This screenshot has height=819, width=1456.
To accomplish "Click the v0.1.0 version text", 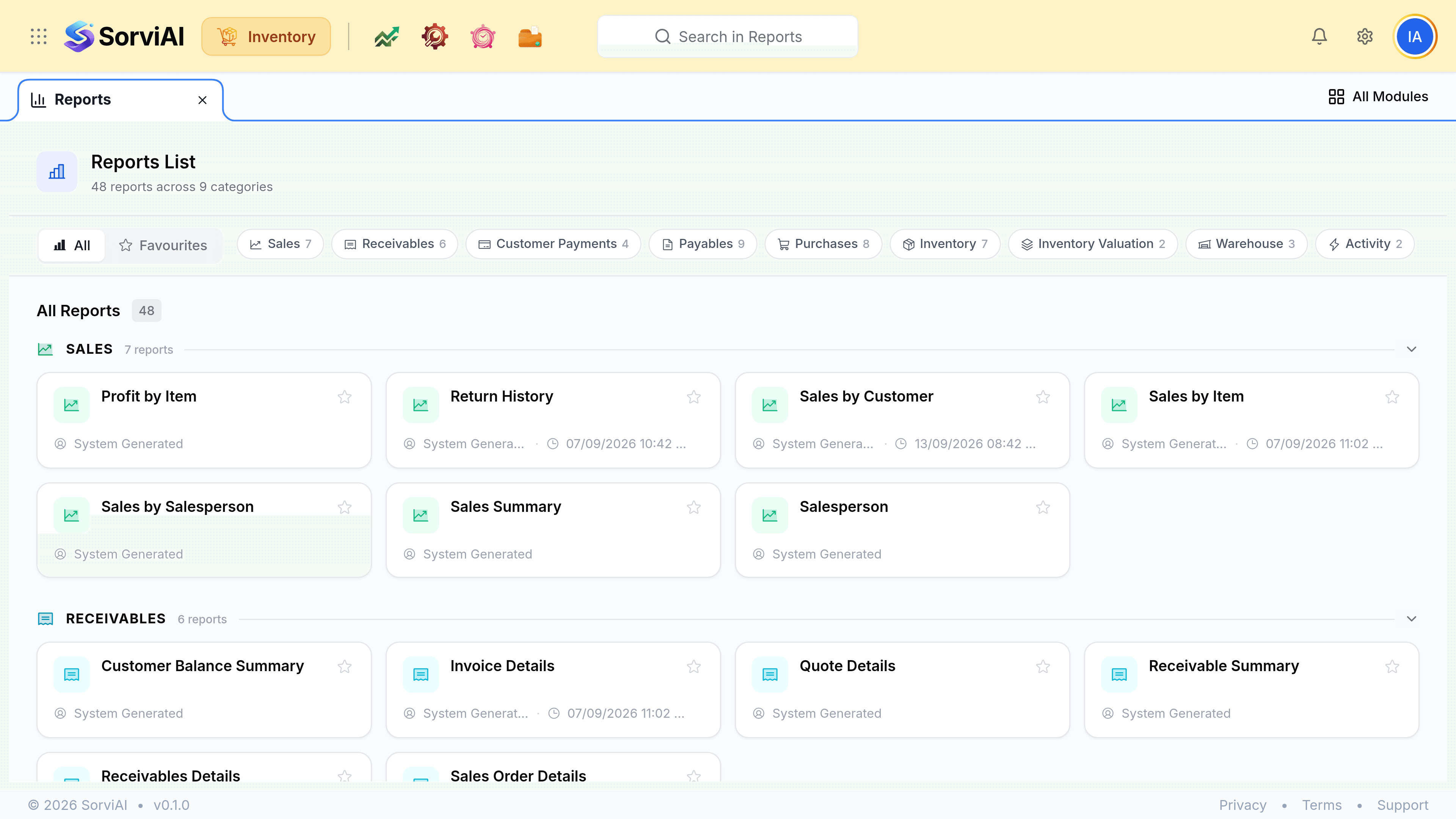I will (171, 805).
